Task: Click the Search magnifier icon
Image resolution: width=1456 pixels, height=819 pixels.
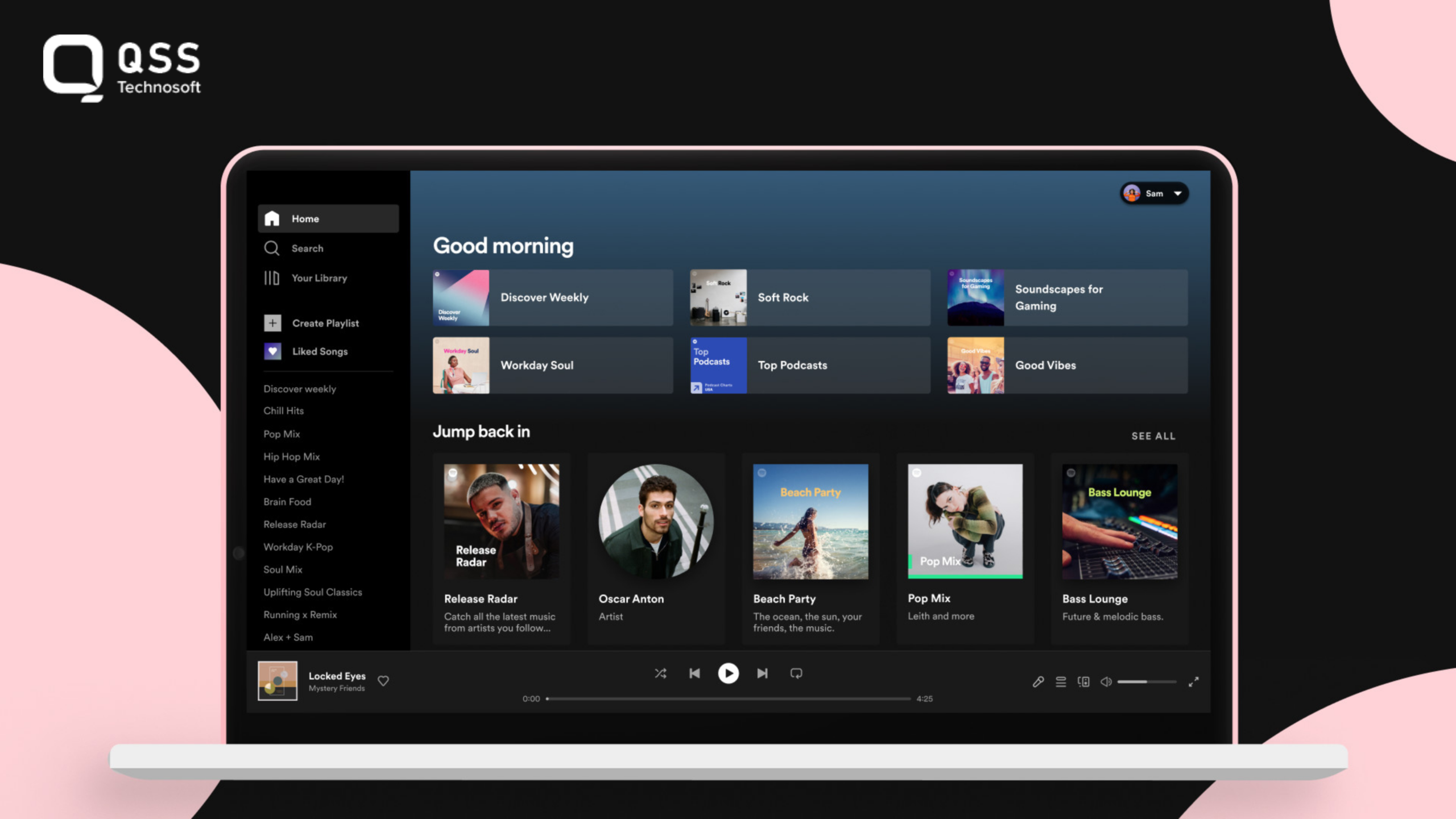Action: point(272,248)
